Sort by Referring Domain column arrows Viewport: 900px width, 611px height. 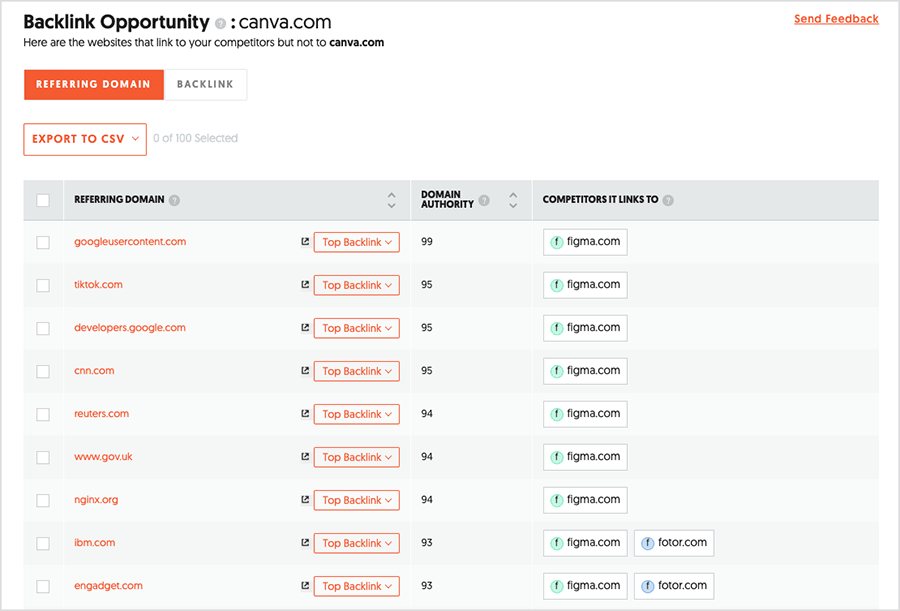click(391, 200)
